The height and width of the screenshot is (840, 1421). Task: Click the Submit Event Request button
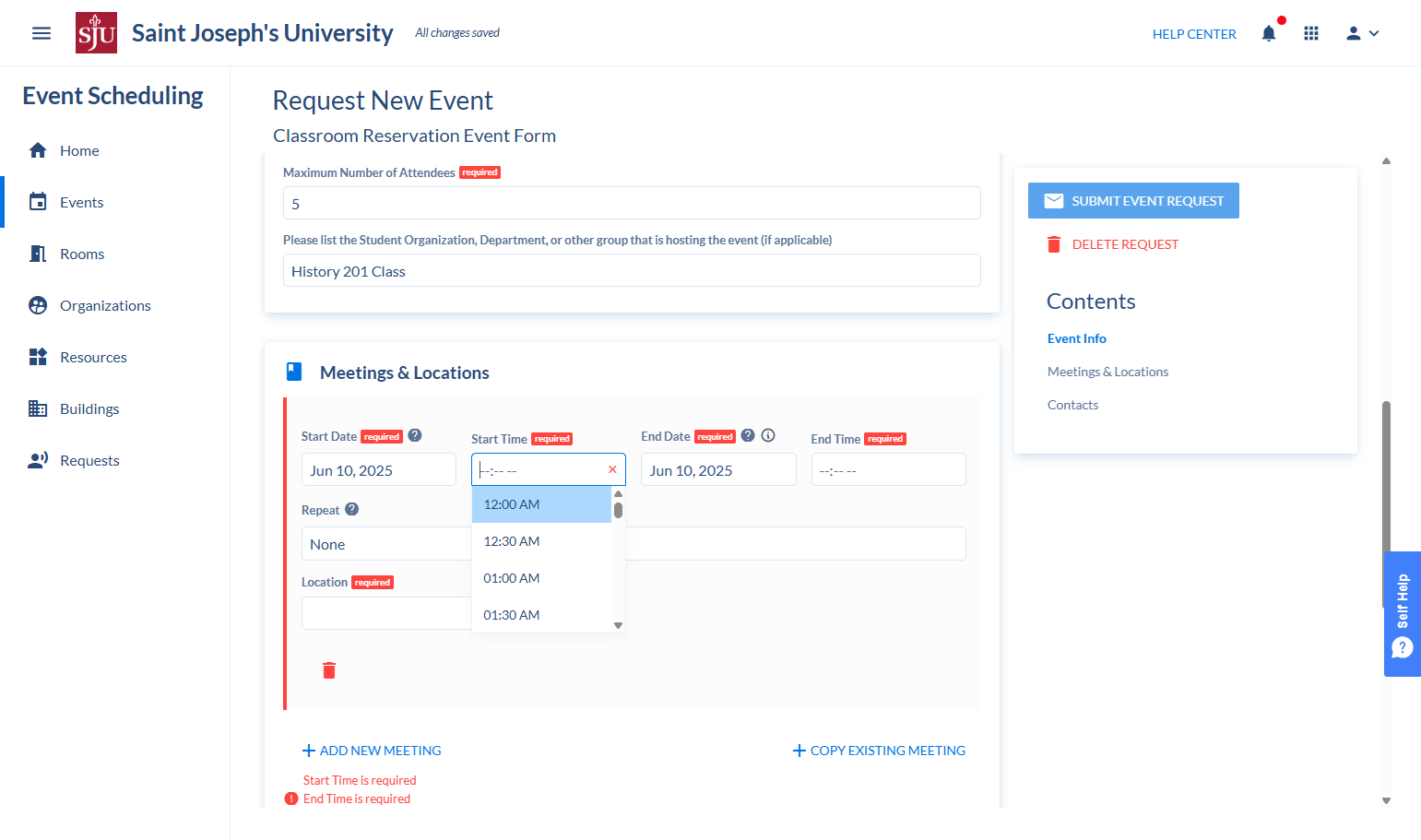tap(1133, 200)
